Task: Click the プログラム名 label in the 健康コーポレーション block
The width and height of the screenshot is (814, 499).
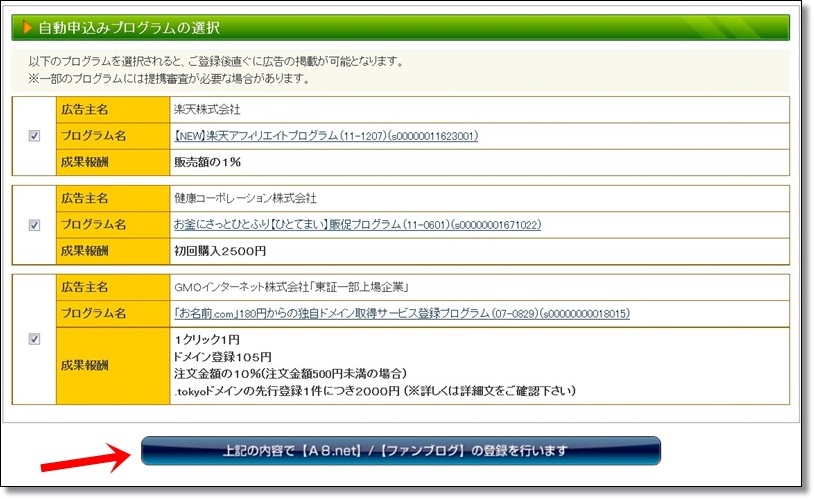Action: click(x=93, y=225)
